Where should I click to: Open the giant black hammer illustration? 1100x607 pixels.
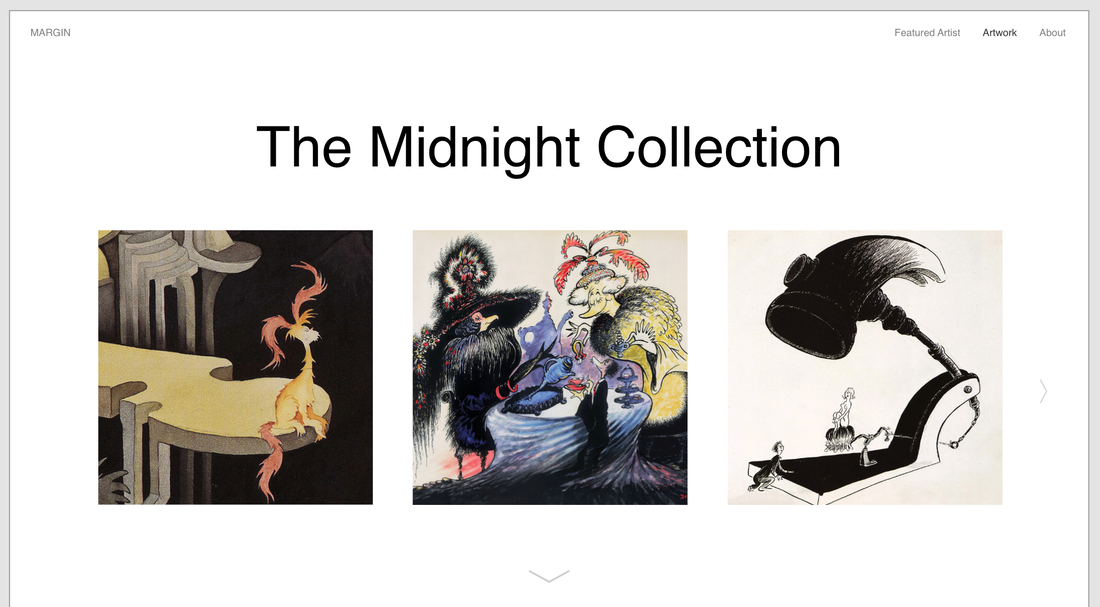coord(865,367)
